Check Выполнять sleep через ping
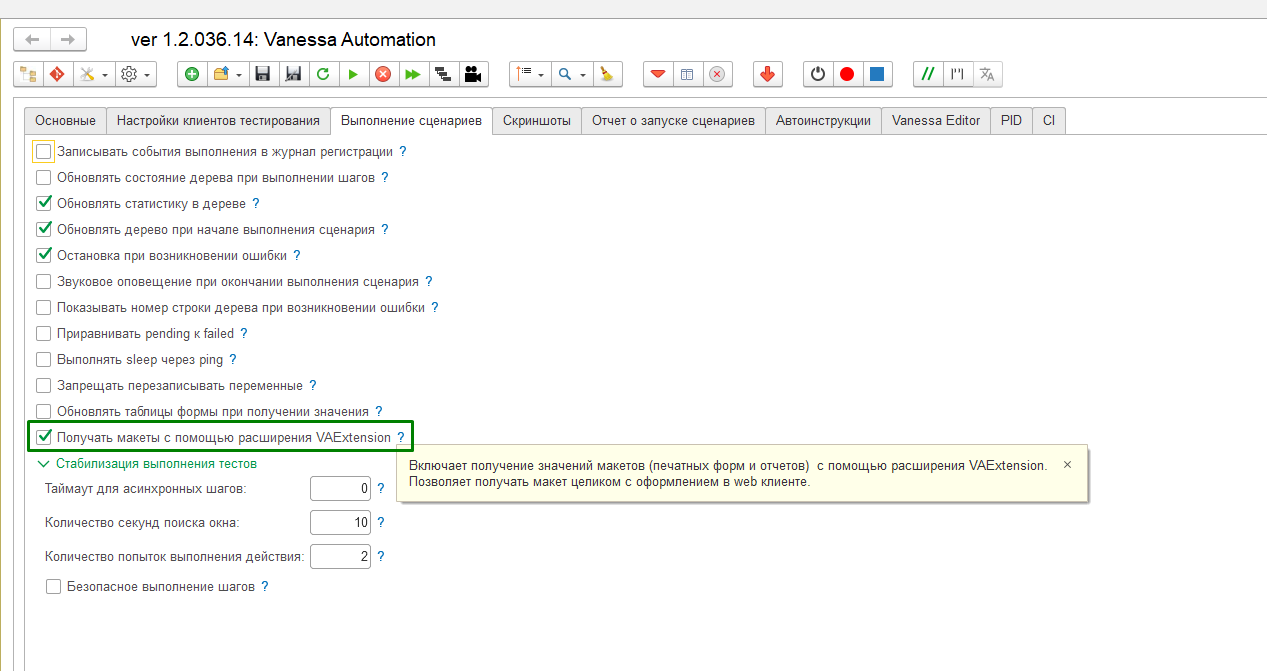1267x671 pixels. pyautogui.click(x=43, y=360)
